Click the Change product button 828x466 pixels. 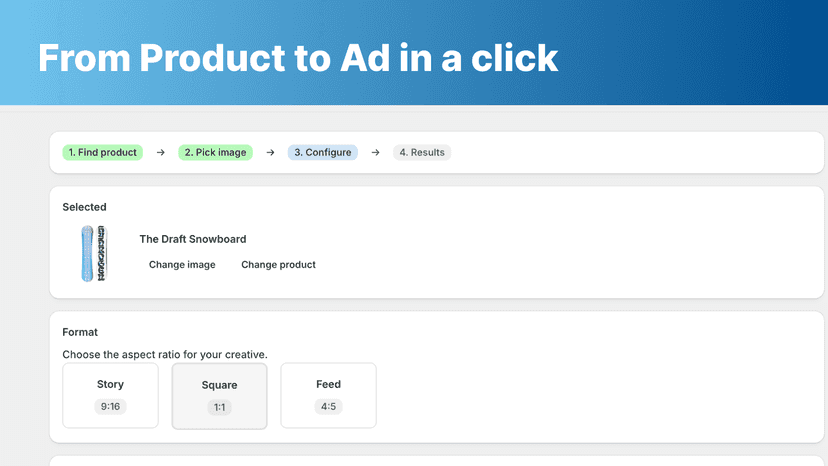coord(278,265)
